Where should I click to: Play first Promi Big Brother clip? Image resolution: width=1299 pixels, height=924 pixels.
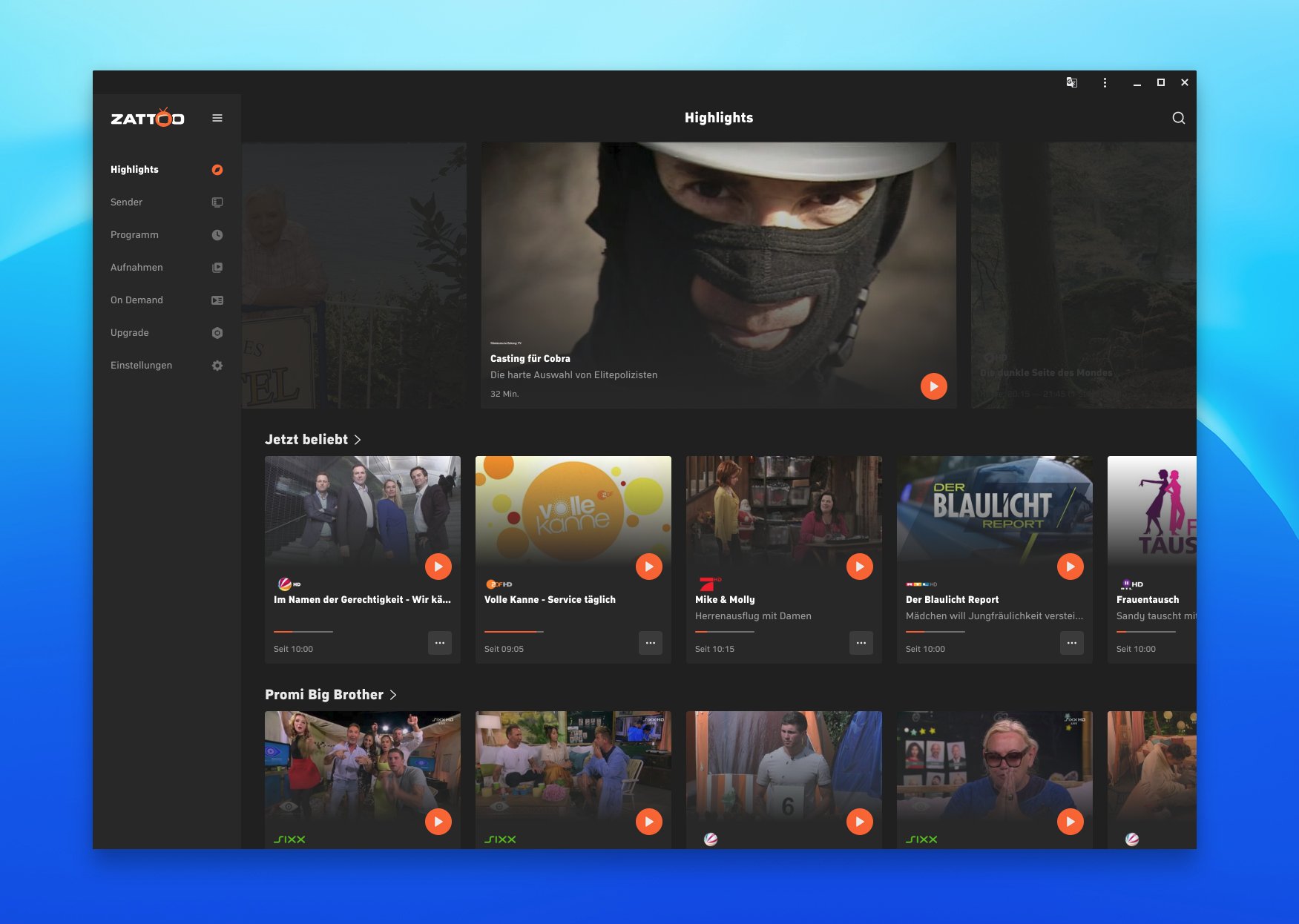[x=438, y=822]
